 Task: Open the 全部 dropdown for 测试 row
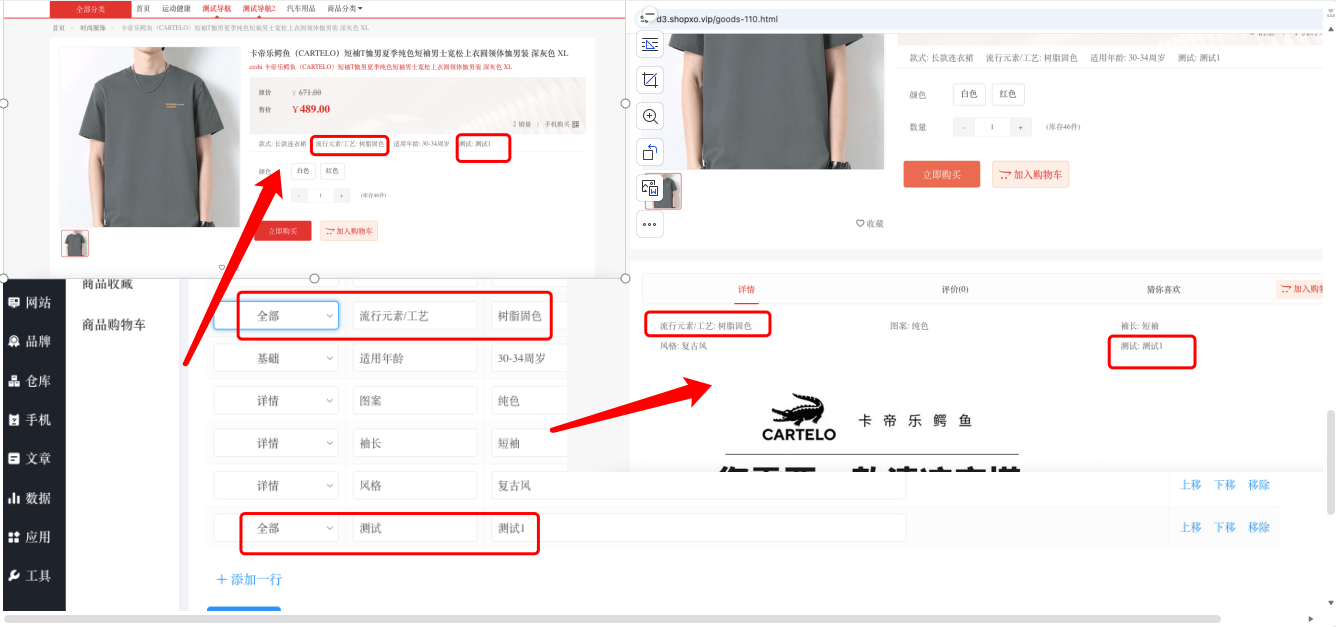coord(276,528)
